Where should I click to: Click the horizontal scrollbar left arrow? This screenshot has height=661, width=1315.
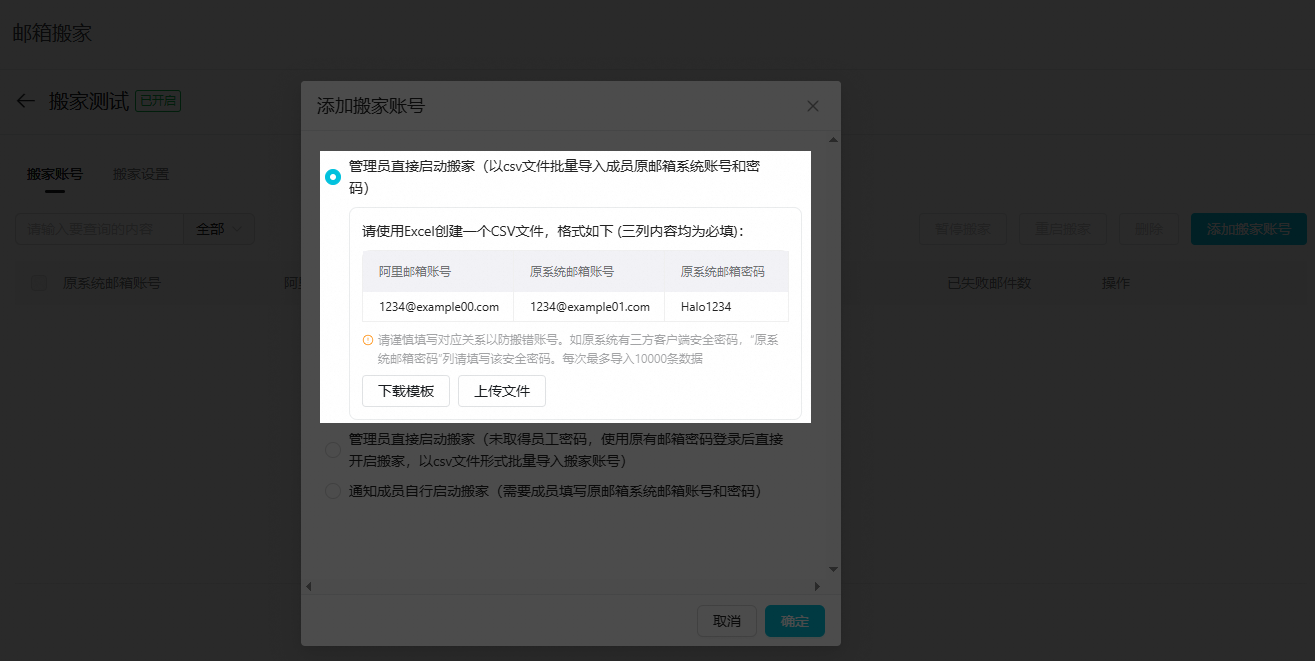[309, 586]
